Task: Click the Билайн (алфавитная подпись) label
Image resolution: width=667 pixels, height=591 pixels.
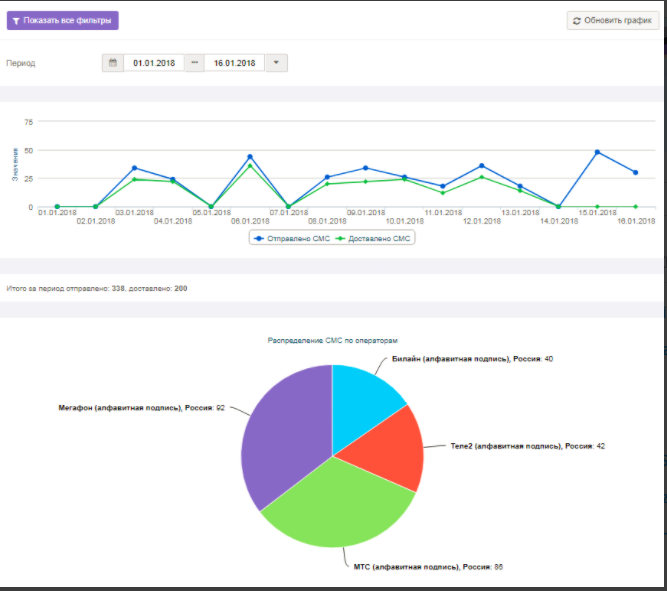Action: pos(472,359)
